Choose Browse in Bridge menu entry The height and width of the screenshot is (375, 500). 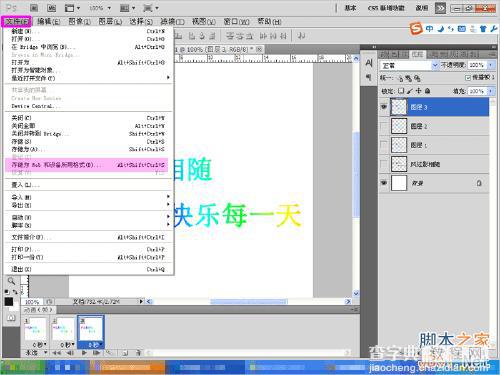click(88, 47)
